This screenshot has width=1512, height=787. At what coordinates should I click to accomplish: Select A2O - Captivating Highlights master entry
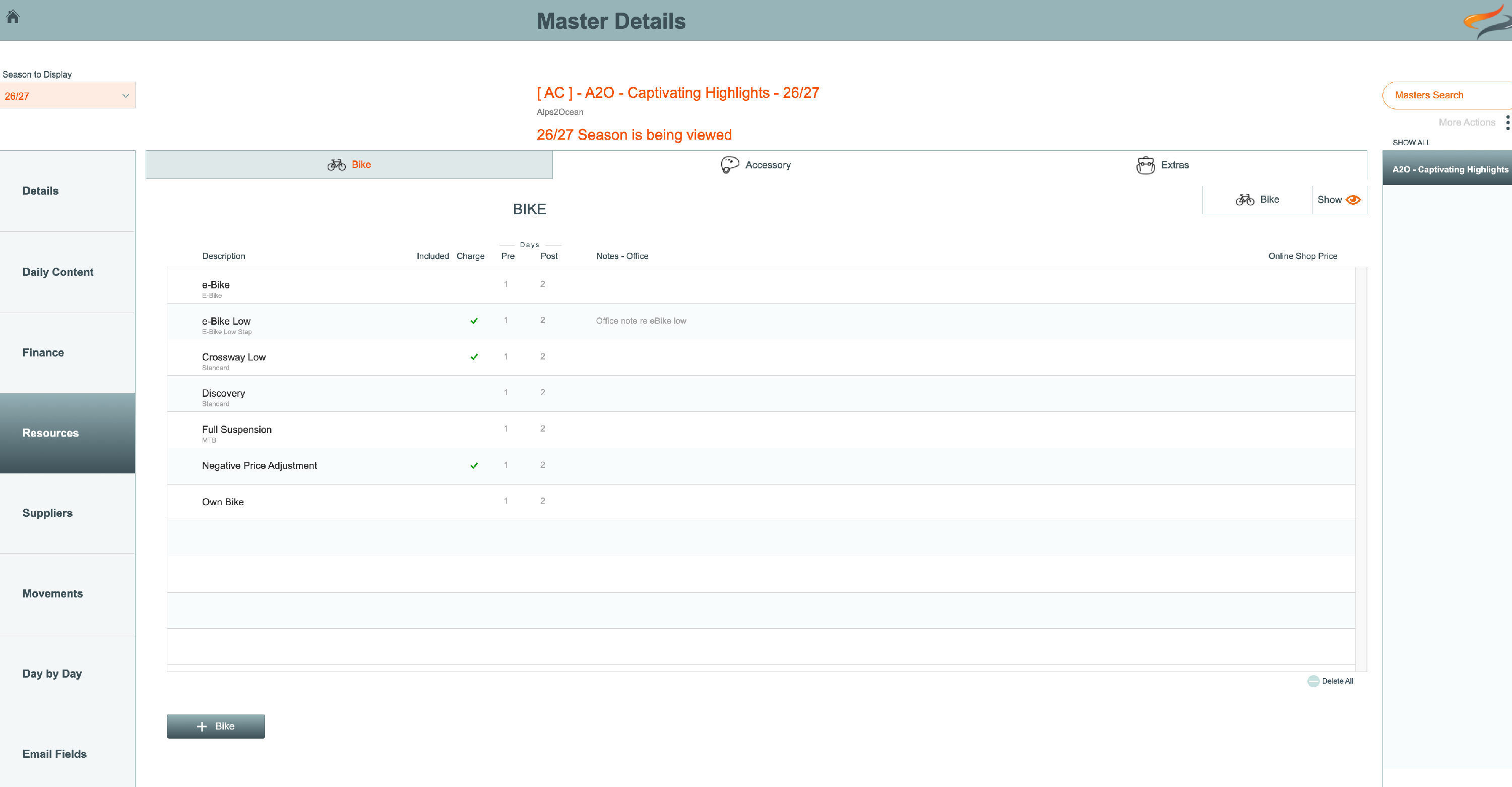1447,169
